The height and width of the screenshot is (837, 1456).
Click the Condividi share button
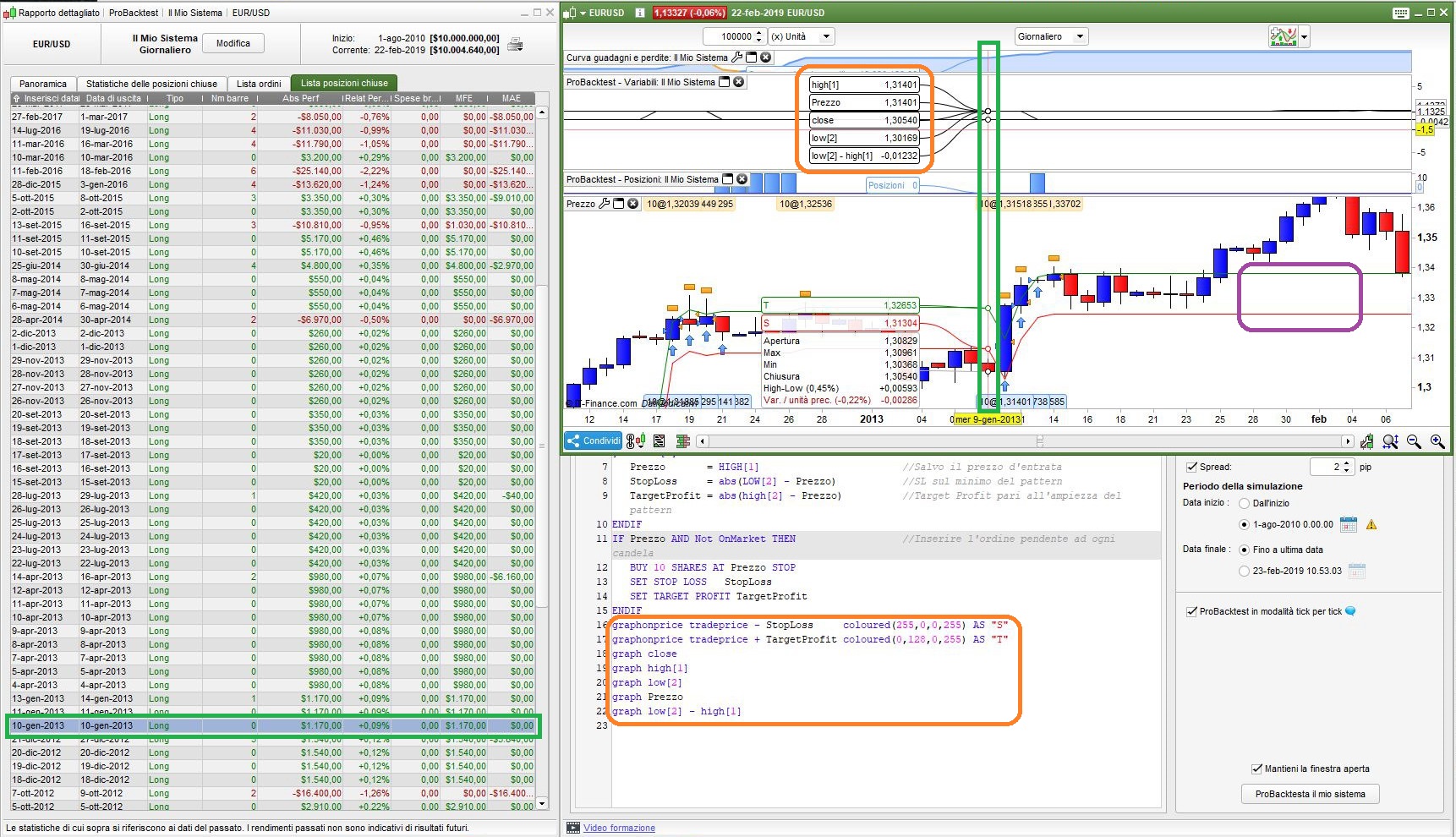(x=594, y=440)
